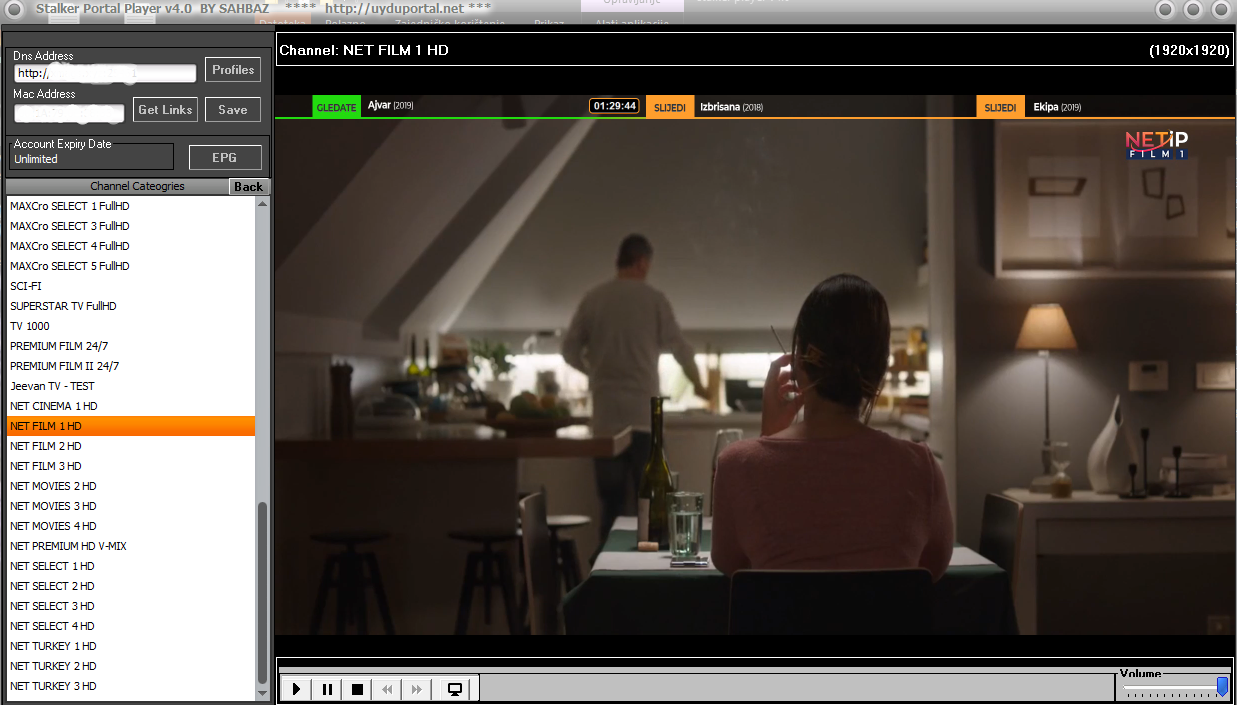Select SUPERSTAR TV FullHD channel
Screen dimensions: 1237x705
pos(131,306)
